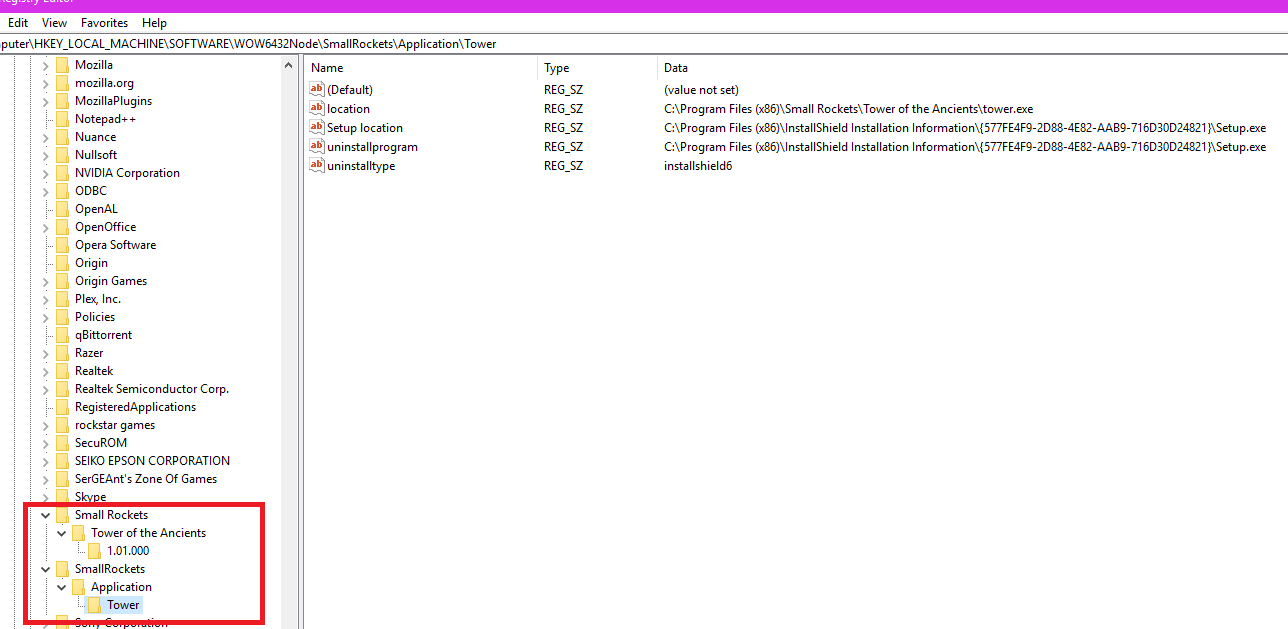Select the 'Tower of the Ancients' key label
The width and height of the screenshot is (1288, 629).
click(148, 533)
